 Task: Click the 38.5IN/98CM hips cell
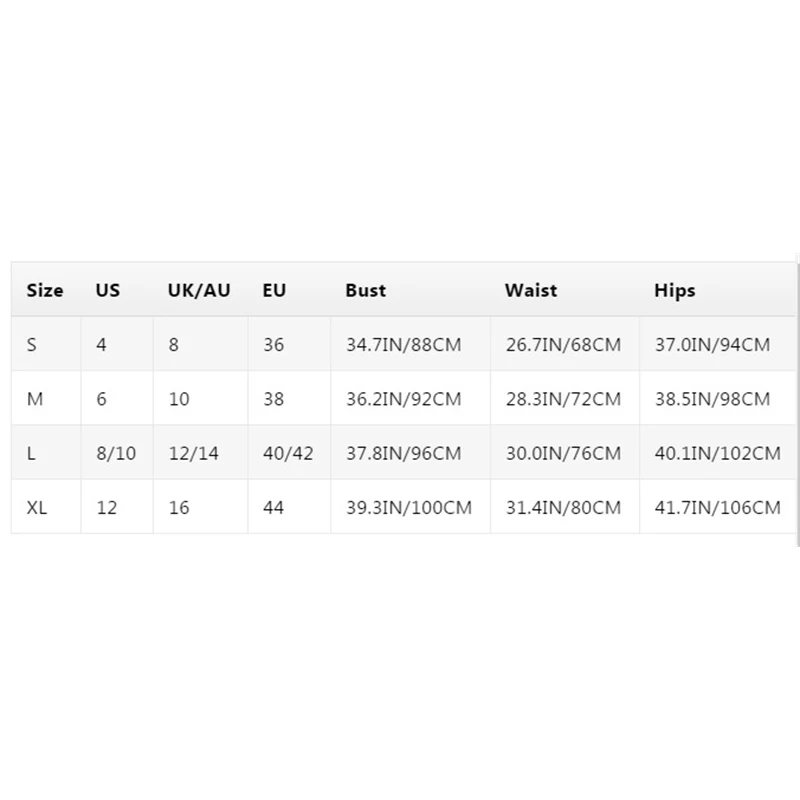[x=712, y=399]
